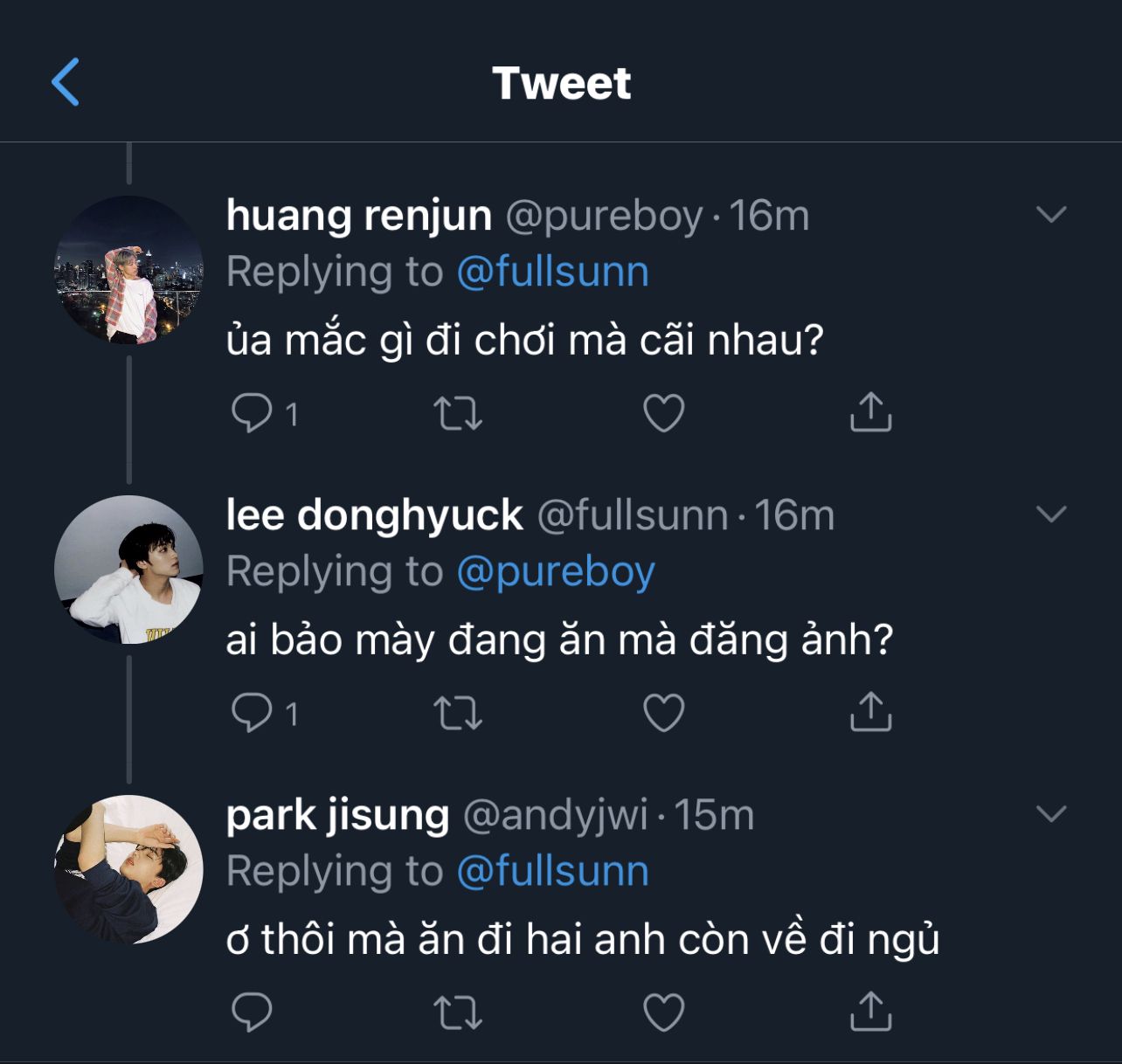Image resolution: width=1122 pixels, height=1064 pixels.
Task: Like lee donghyuck's tweet
Action: 664,713
